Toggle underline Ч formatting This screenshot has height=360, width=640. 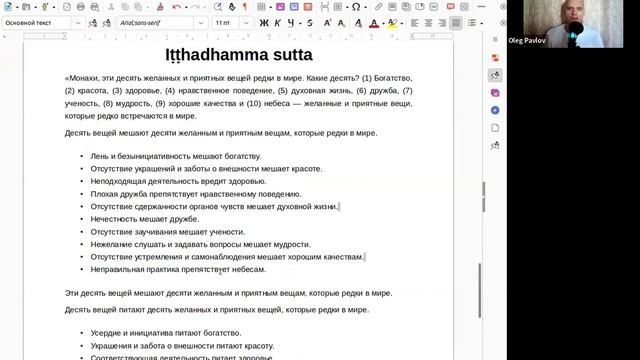pos(291,23)
